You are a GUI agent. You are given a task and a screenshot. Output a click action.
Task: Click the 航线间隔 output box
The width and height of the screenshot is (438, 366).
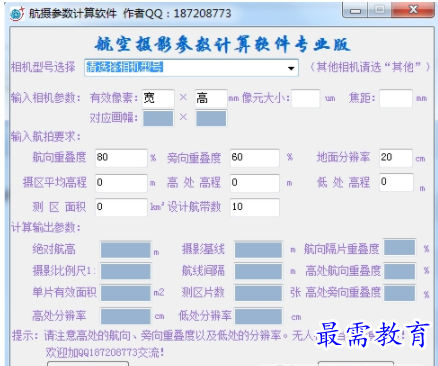click(x=258, y=272)
